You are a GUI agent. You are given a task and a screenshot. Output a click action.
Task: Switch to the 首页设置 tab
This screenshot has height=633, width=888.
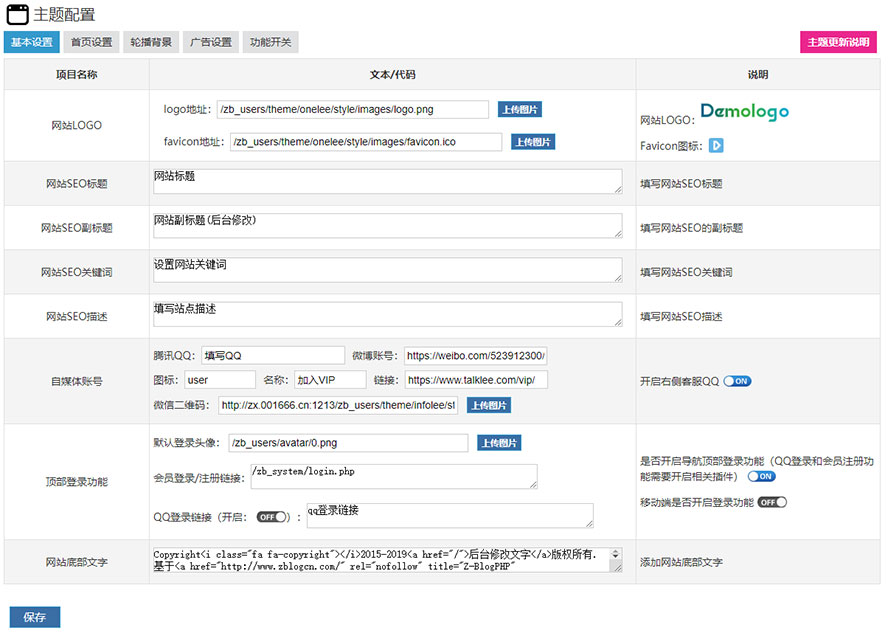tap(91, 42)
